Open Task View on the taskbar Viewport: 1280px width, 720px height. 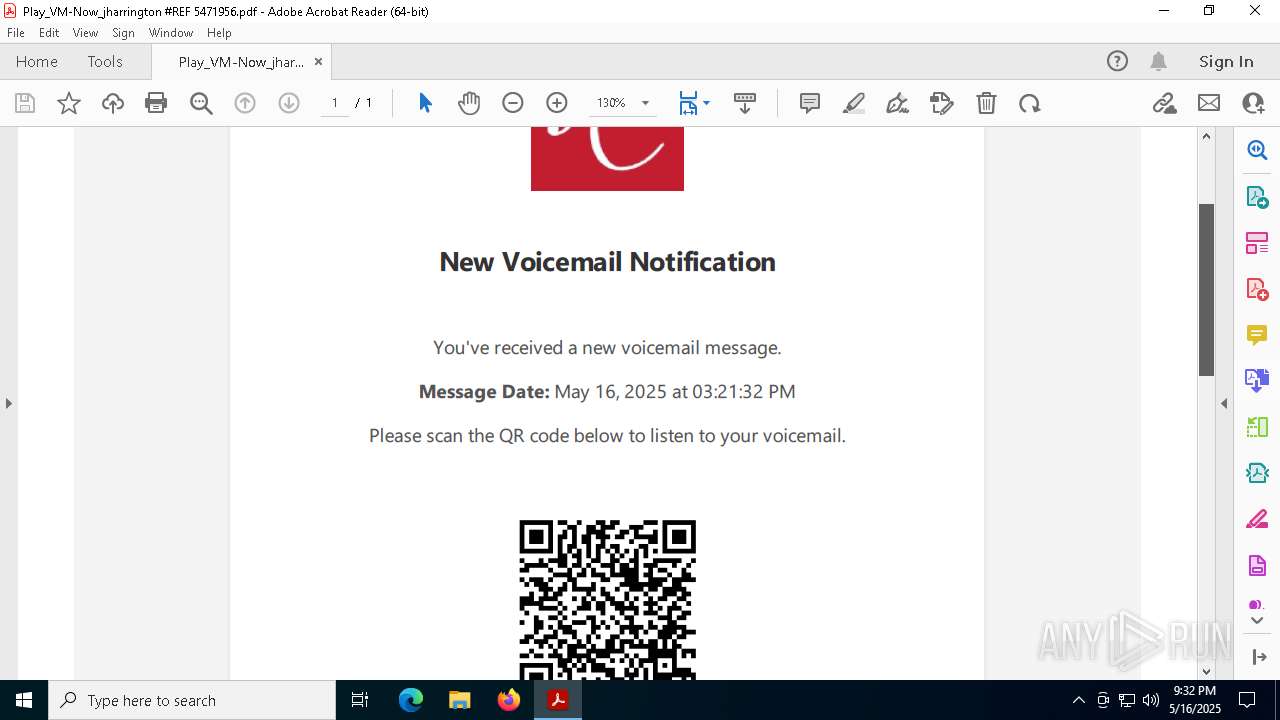point(360,700)
